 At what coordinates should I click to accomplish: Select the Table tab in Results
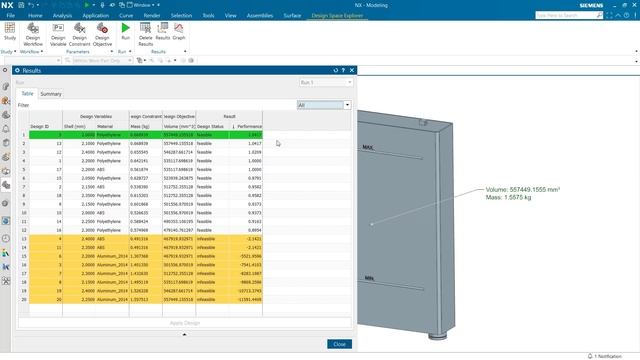(27, 93)
